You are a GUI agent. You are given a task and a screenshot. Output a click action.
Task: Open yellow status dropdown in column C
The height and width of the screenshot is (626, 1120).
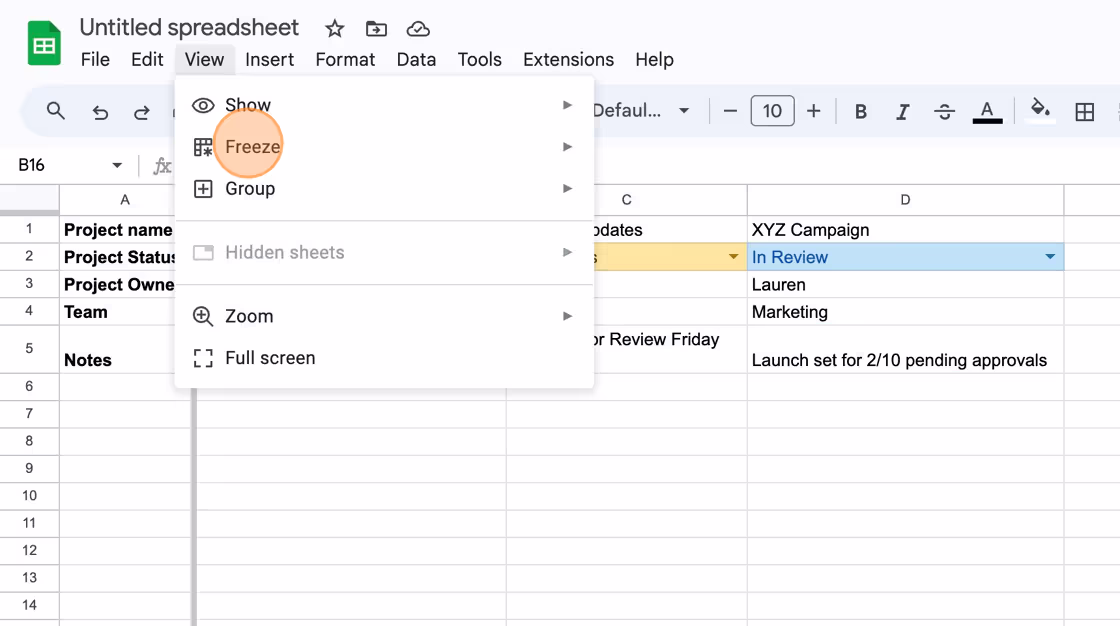pyautogui.click(x=733, y=257)
